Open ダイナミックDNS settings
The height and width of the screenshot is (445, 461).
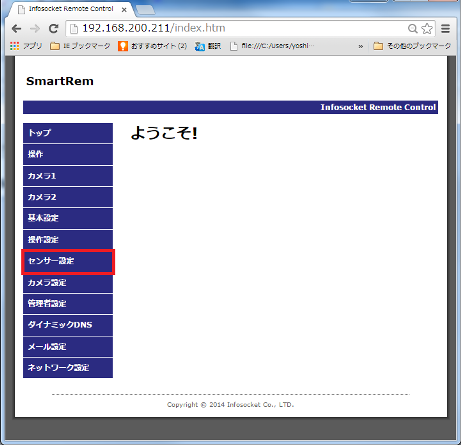[x=68, y=325]
